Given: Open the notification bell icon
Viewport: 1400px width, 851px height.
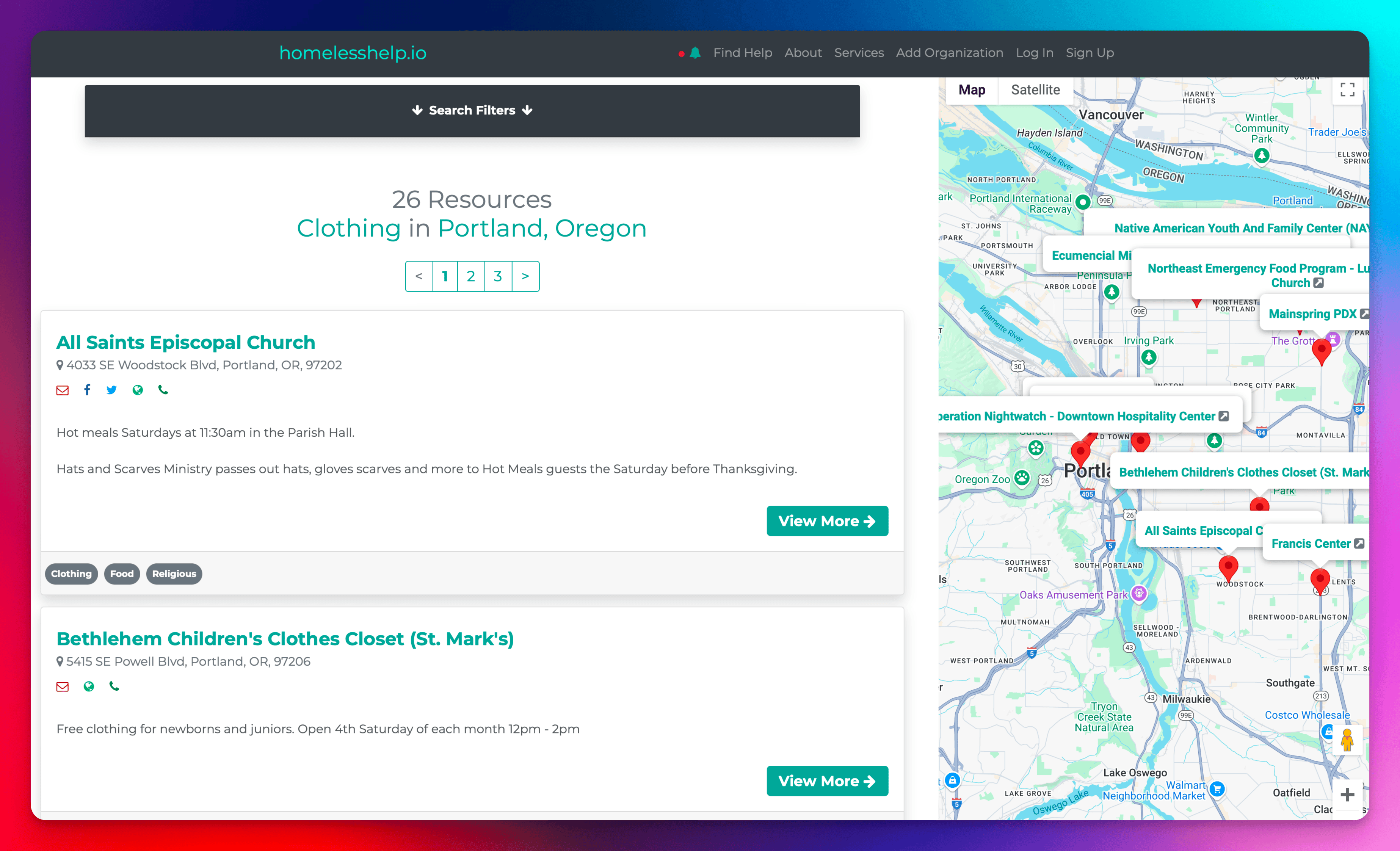Looking at the screenshot, I should (695, 53).
